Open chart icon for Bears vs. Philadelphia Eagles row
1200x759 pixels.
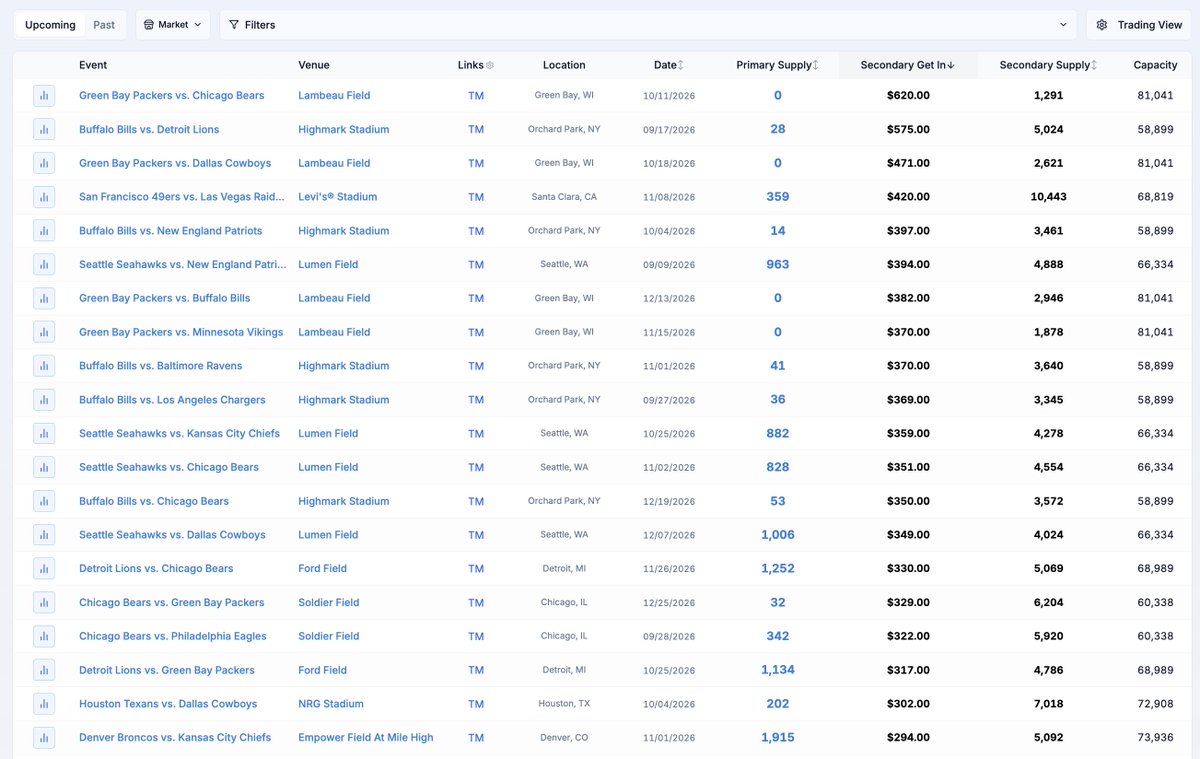coord(44,636)
